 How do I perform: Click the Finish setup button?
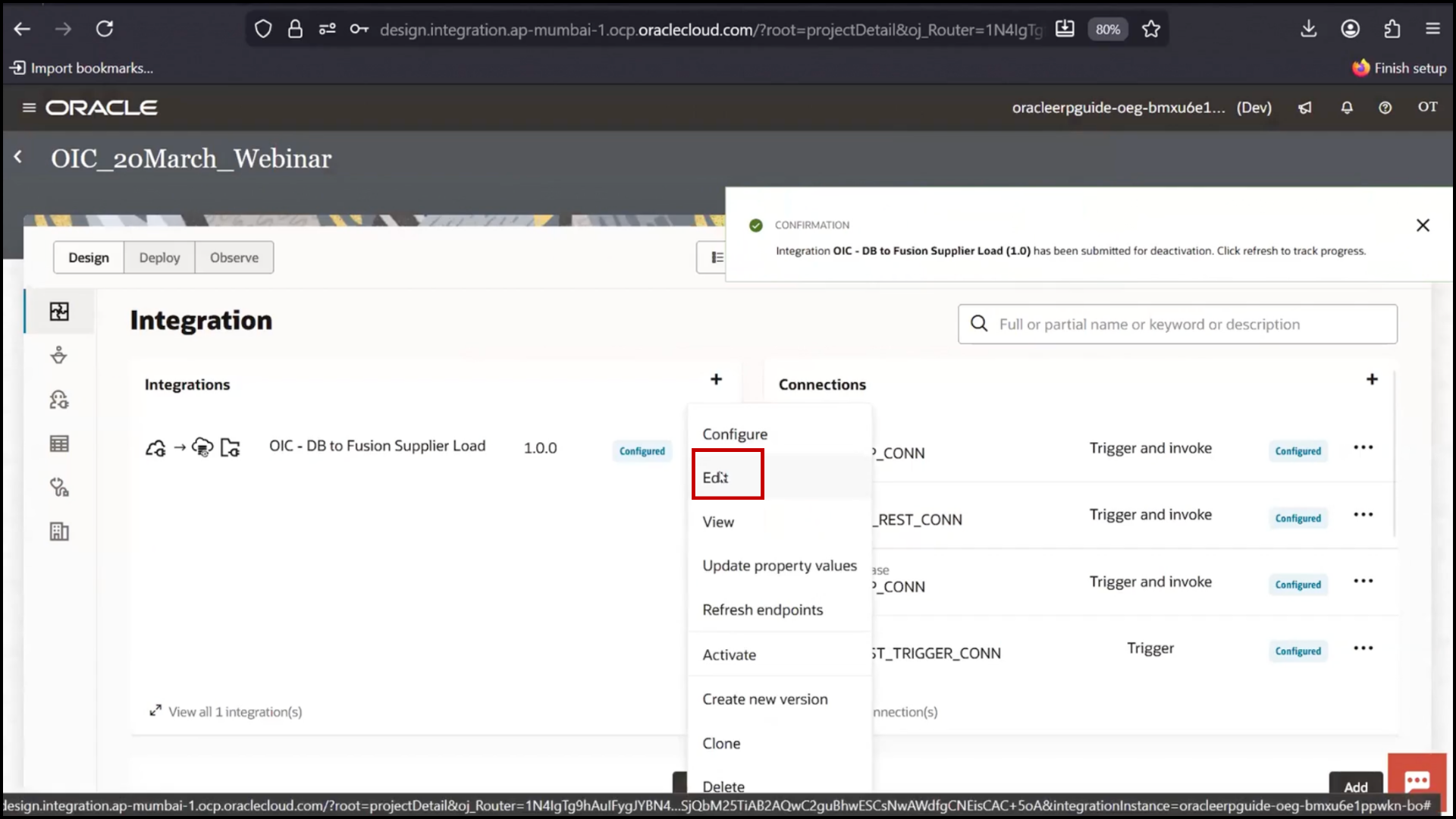tap(1399, 68)
